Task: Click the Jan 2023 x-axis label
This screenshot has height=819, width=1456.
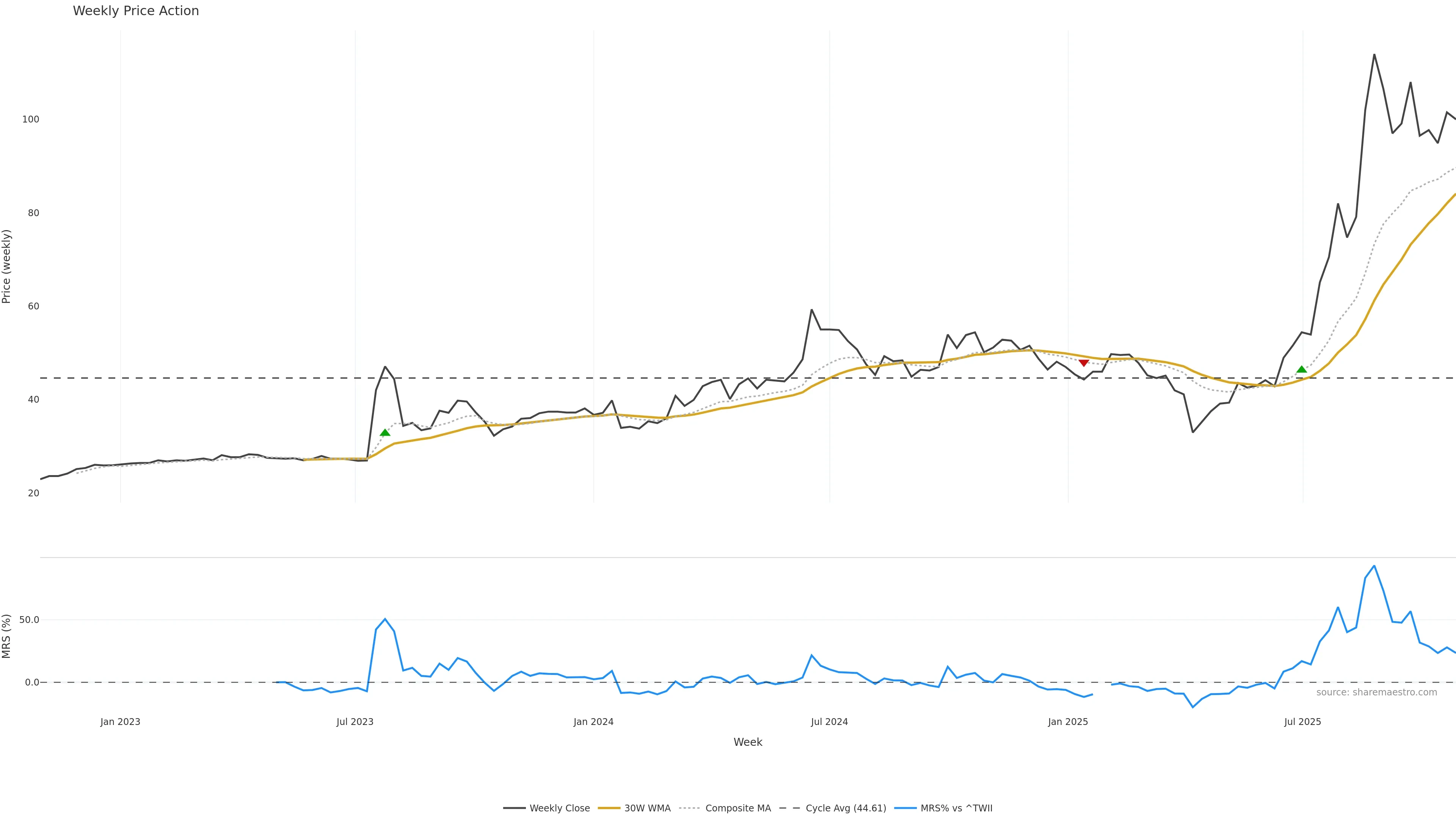Action: click(120, 722)
